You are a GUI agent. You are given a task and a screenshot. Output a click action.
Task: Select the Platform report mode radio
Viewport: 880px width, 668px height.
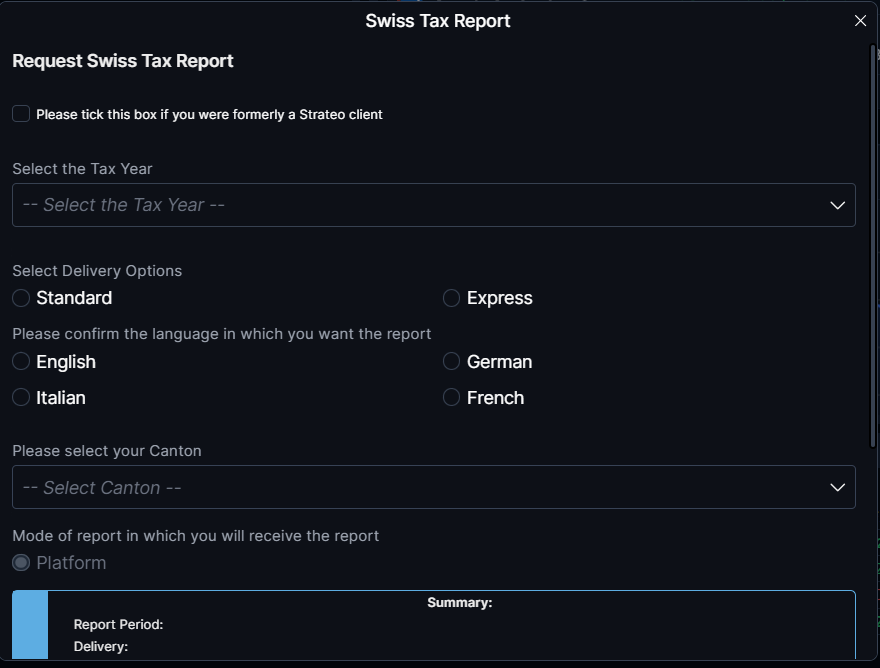coord(21,563)
